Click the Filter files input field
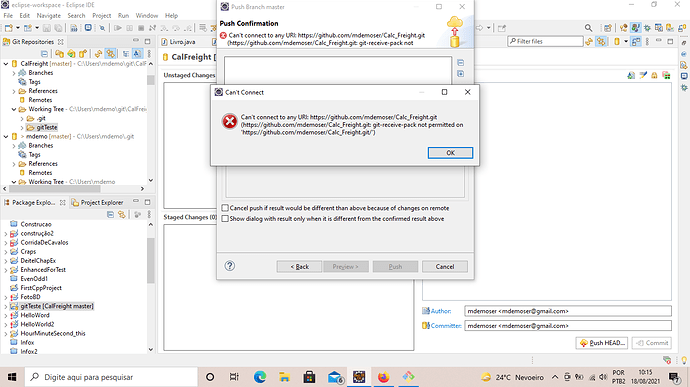The image size is (690, 387). (545, 41)
